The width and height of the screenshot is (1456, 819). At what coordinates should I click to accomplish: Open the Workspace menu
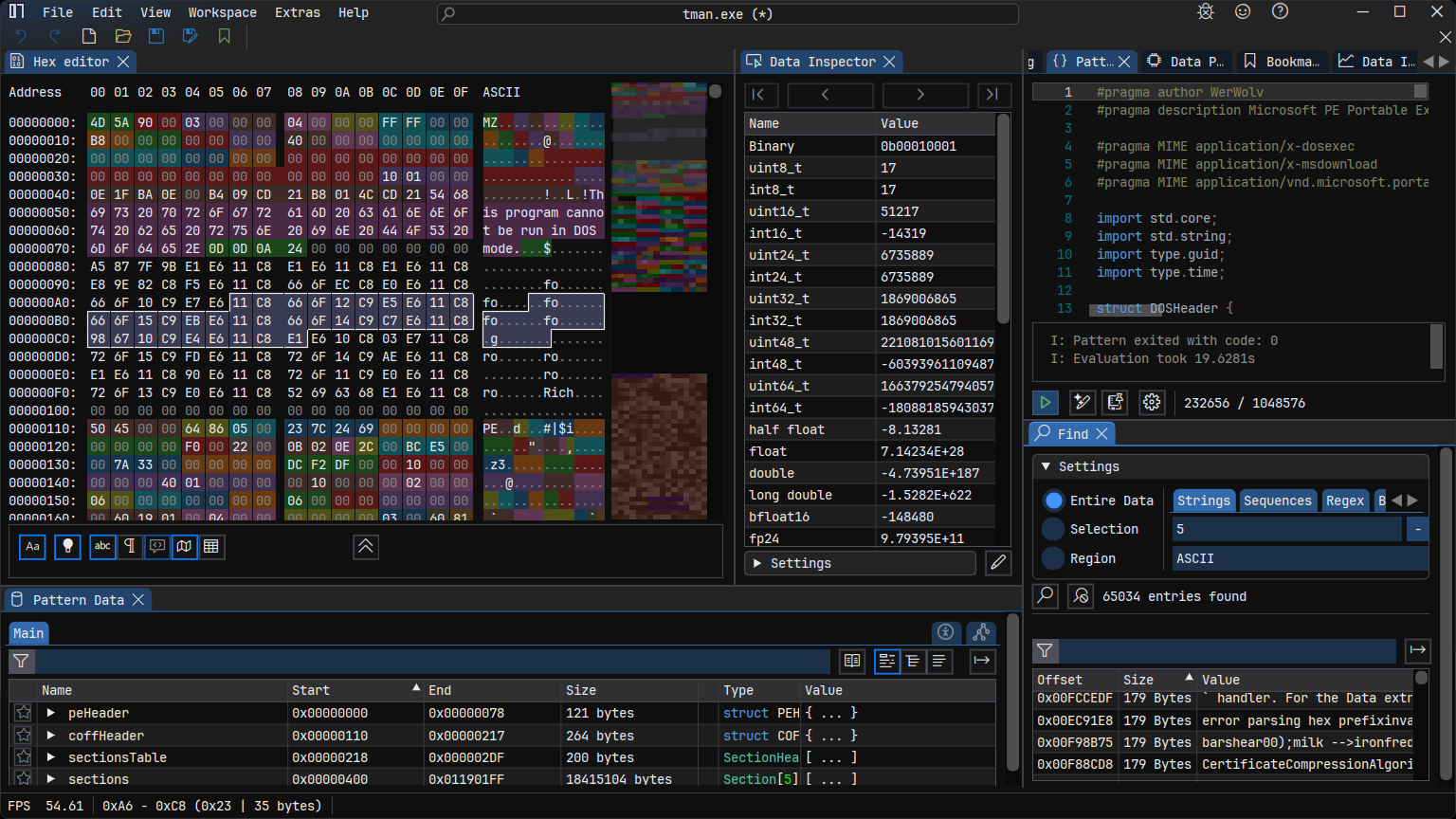(222, 12)
